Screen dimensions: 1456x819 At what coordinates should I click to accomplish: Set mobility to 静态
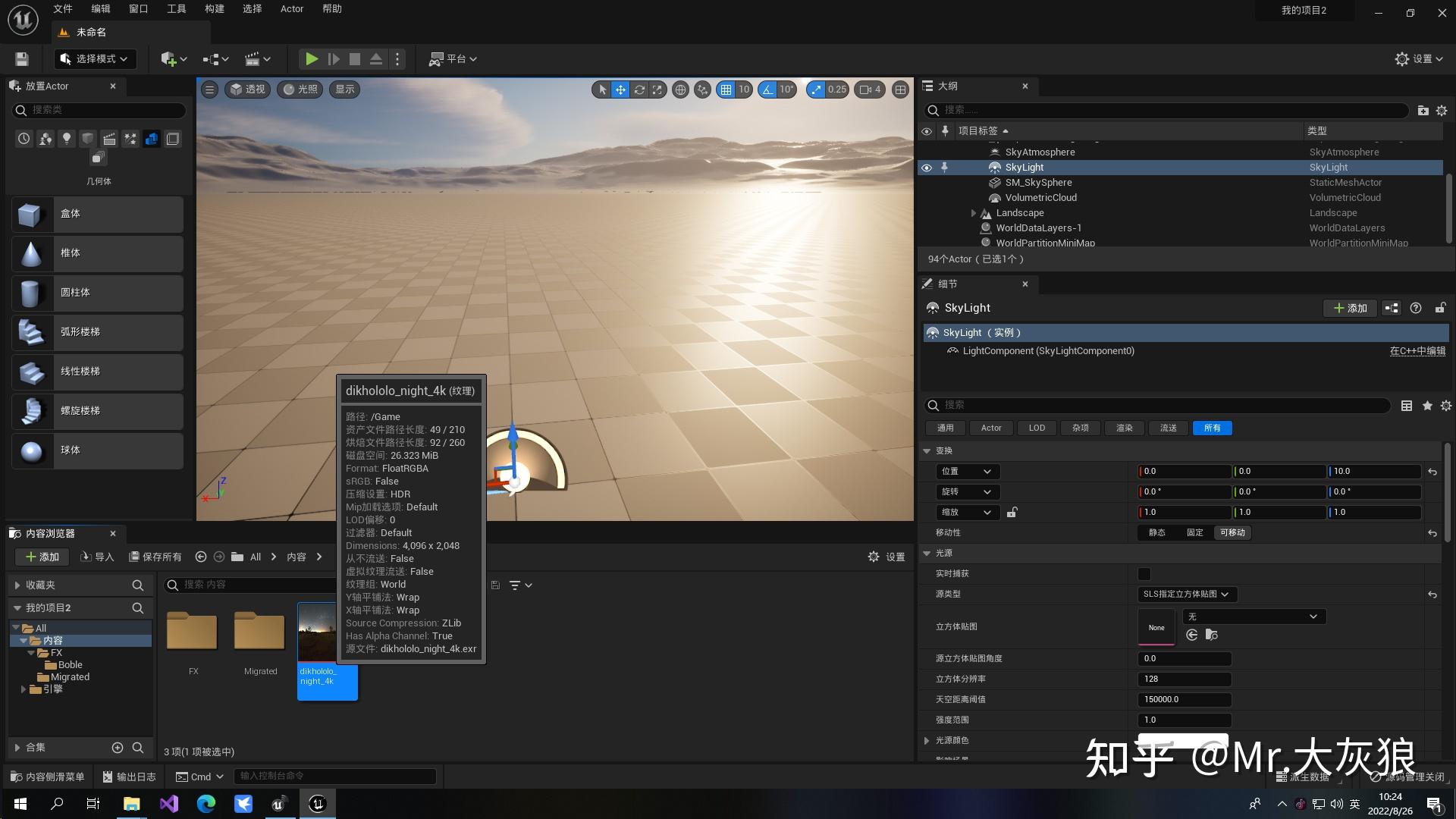click(x=1157, y=532)
